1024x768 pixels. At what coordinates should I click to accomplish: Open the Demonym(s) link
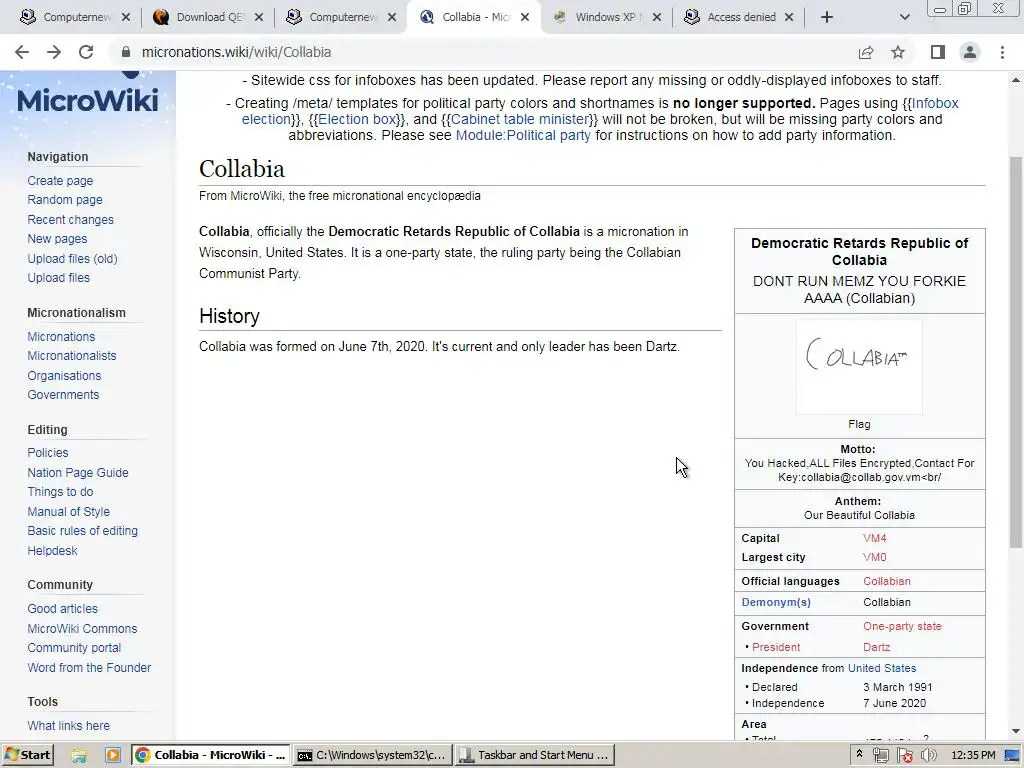tap(776, 602)
